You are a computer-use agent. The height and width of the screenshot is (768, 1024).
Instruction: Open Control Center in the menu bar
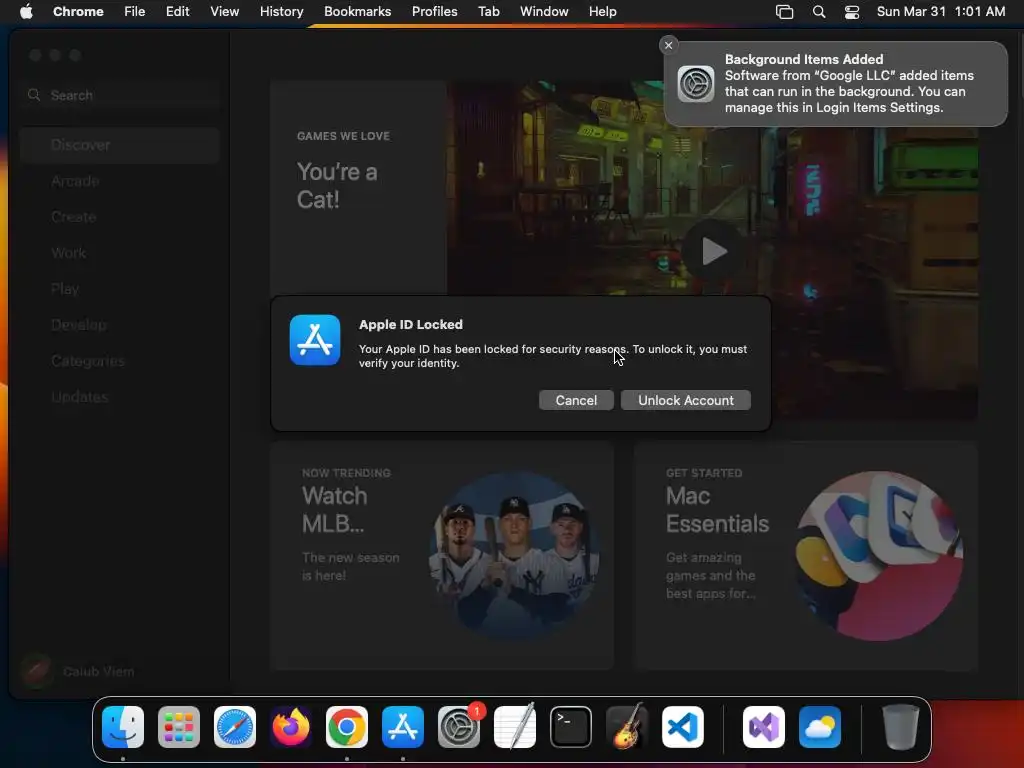click(852, 12)
